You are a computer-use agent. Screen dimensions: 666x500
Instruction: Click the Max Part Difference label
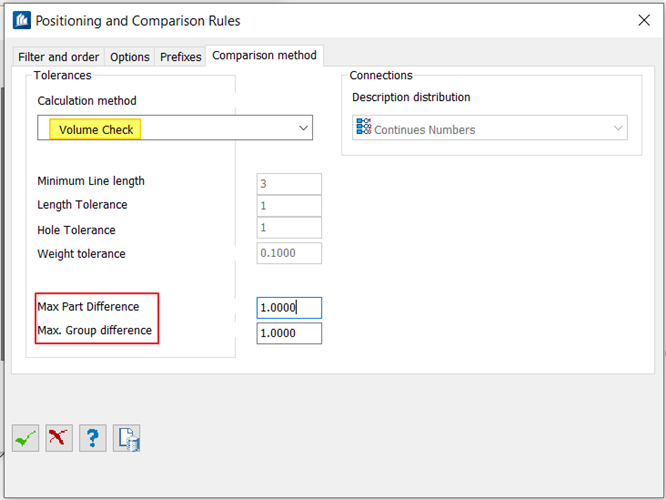pyautogui.click(x=88, y=306)
